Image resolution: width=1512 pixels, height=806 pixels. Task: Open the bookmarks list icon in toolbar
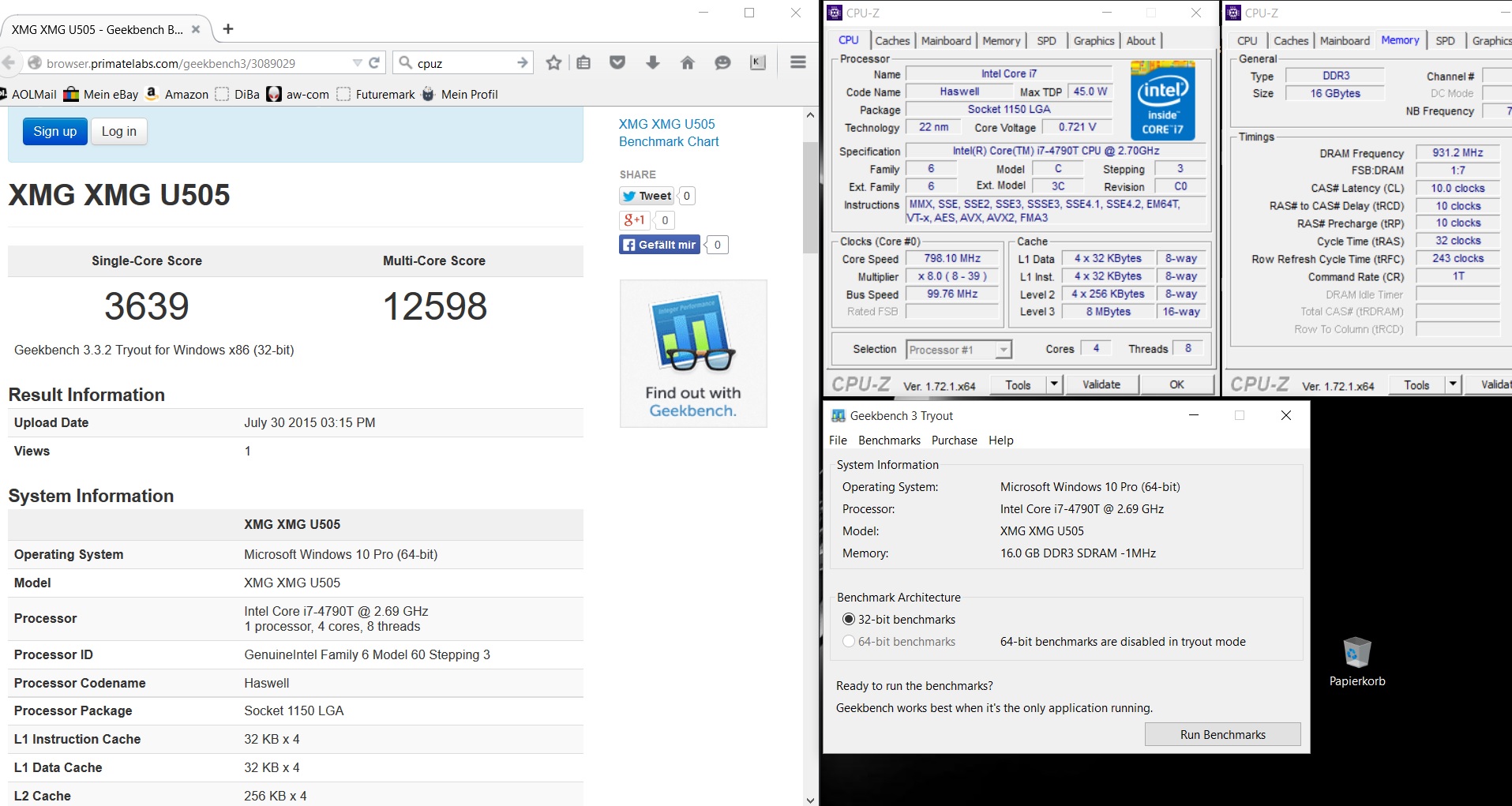click(x=583, y=63)
